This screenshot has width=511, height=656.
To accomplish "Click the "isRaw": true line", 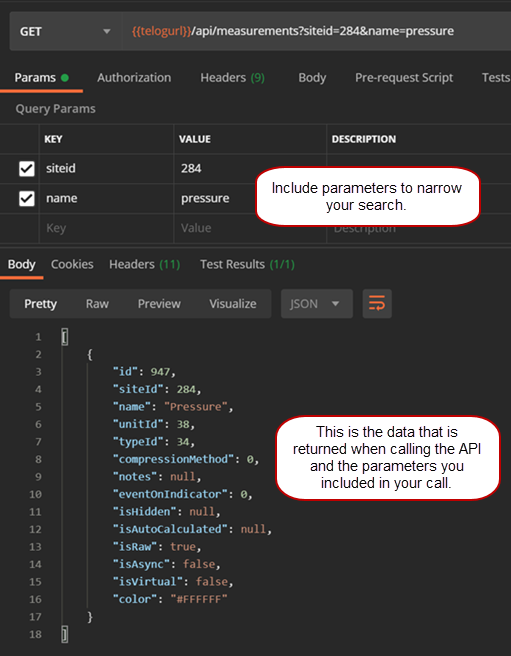I will coord(157,547).
